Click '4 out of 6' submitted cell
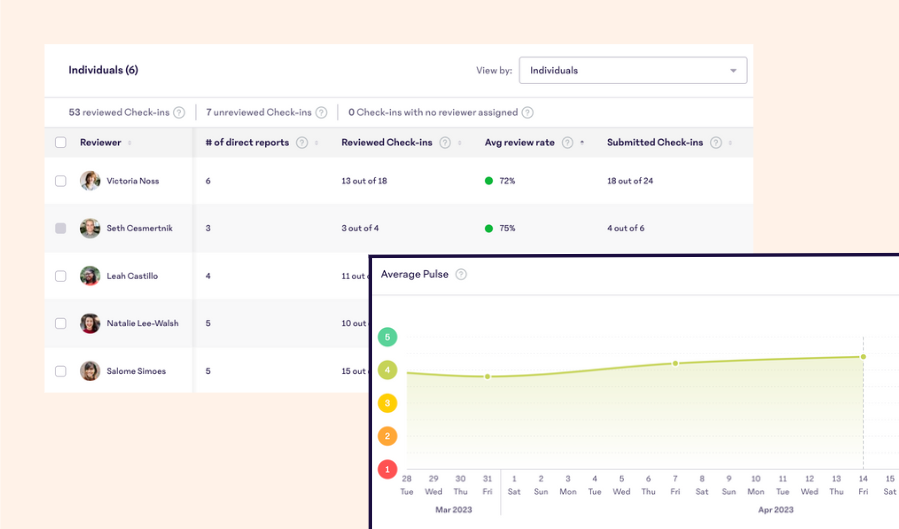The image size is (899, 529). [626, 228]
